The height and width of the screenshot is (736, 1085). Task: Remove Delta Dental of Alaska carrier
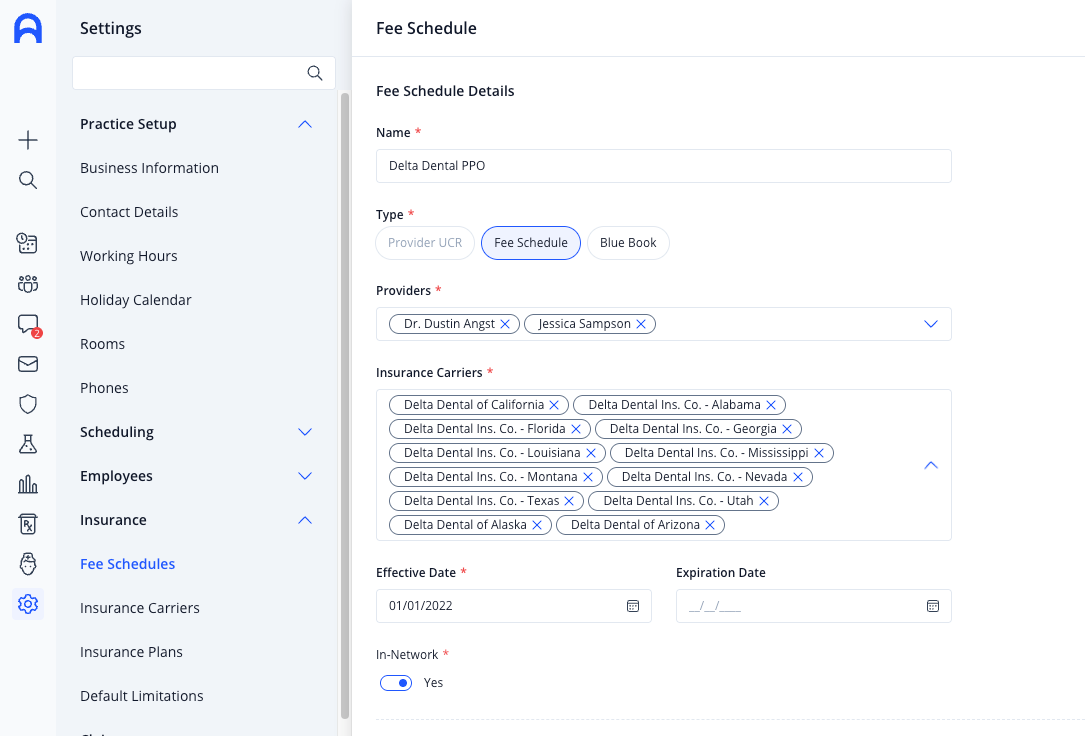click(537, 525)
